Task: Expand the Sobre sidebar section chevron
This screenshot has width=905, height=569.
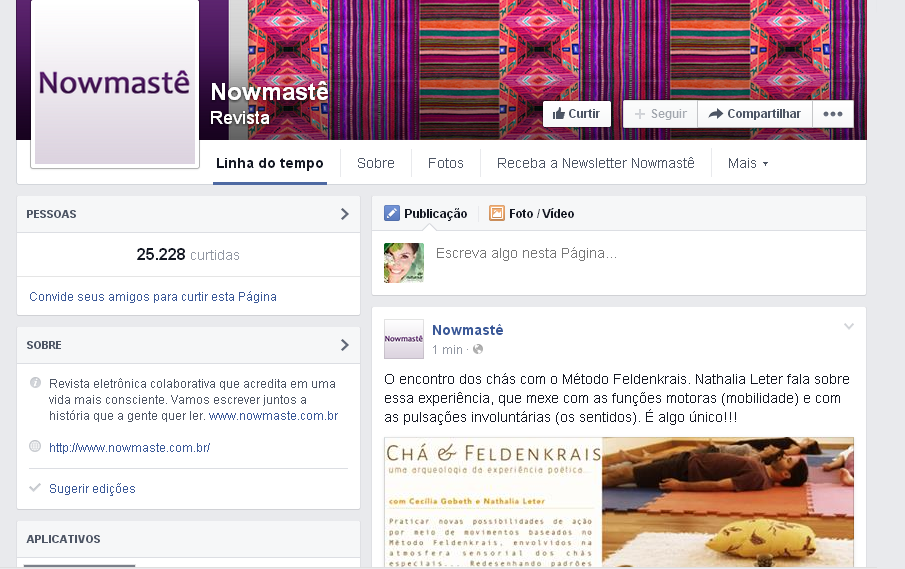Action: tap(345, 345)
